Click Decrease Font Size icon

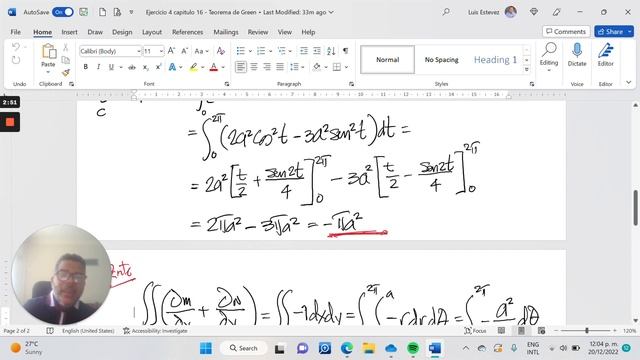pos(184,51)
